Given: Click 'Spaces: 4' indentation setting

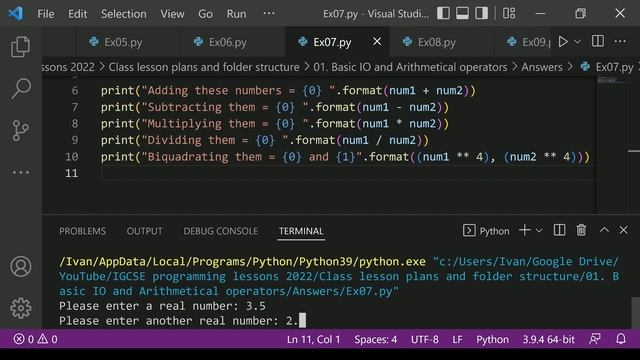Looking at the screenshot, I should [x=376, y=340].
